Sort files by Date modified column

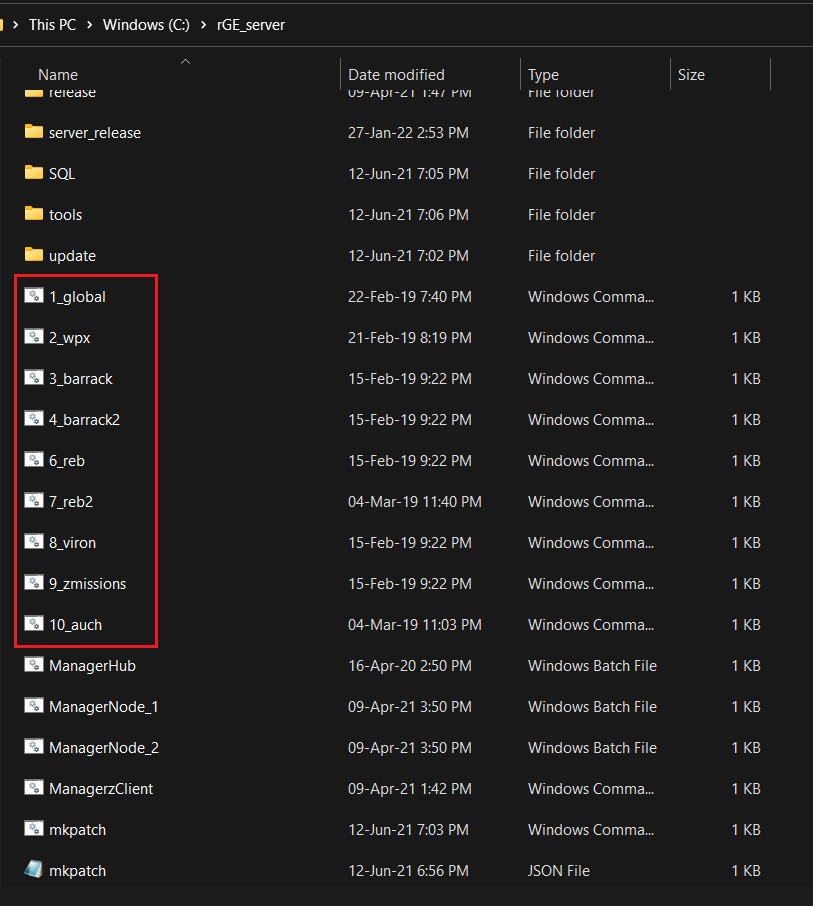[x=396, y=75]
